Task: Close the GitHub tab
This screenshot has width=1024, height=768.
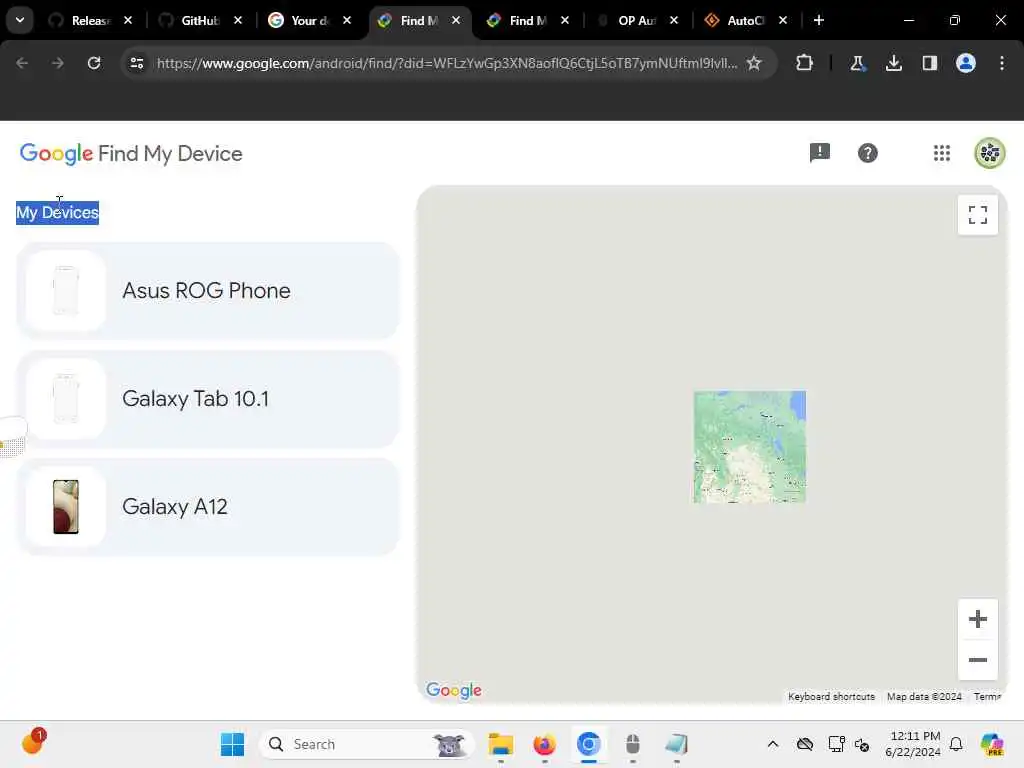Action: [x=238, y=20]
